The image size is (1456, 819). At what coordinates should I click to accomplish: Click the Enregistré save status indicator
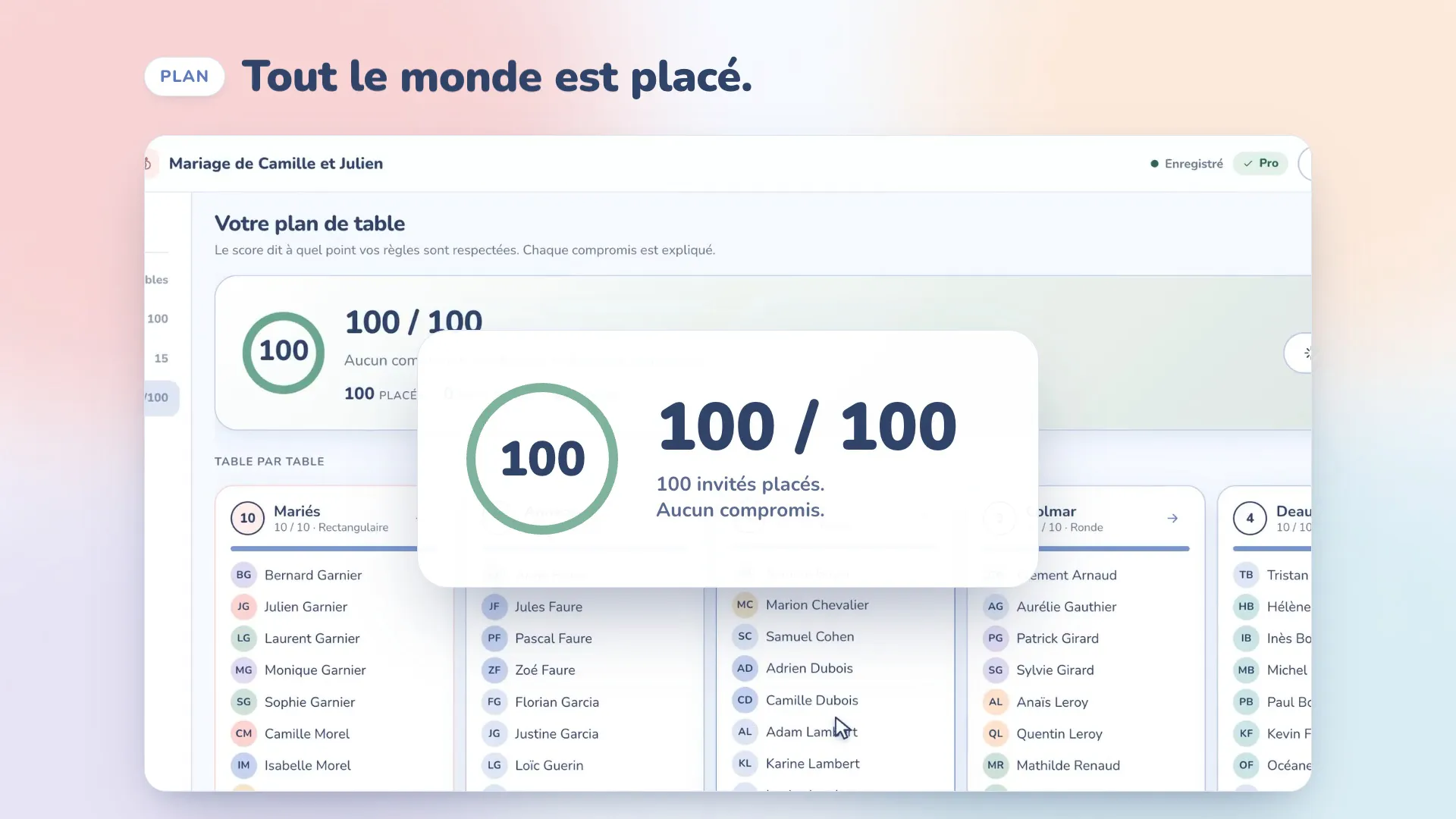(x=1187, y=164)
